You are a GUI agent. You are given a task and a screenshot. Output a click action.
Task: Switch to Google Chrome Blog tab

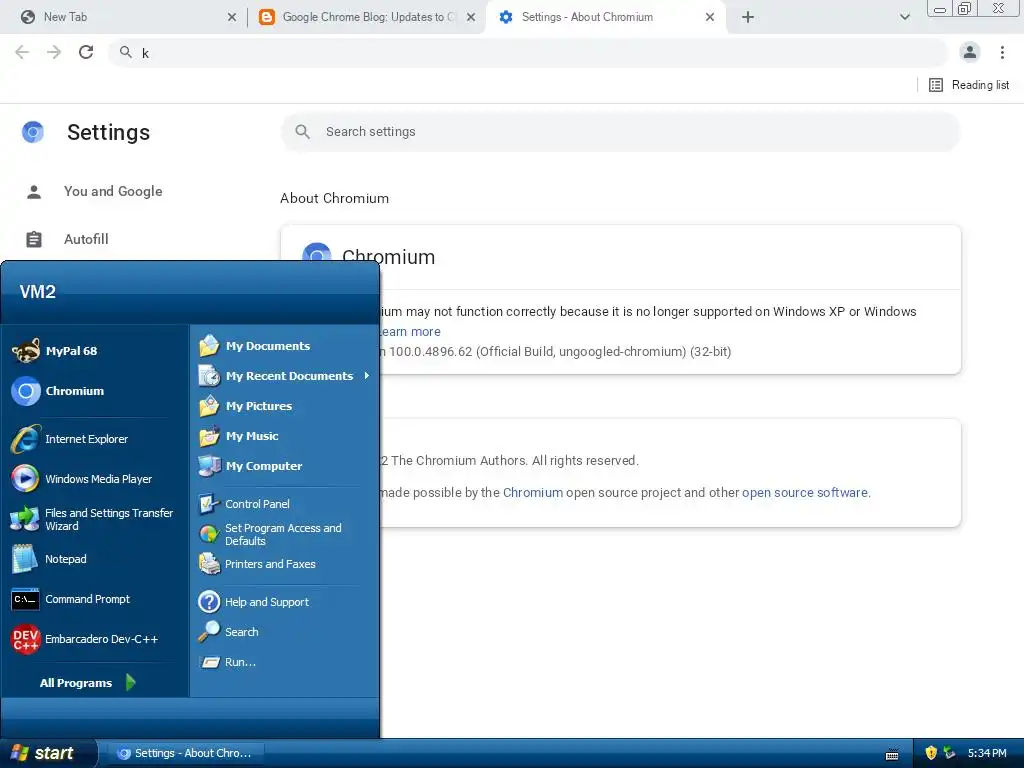(x=366, y=17)
